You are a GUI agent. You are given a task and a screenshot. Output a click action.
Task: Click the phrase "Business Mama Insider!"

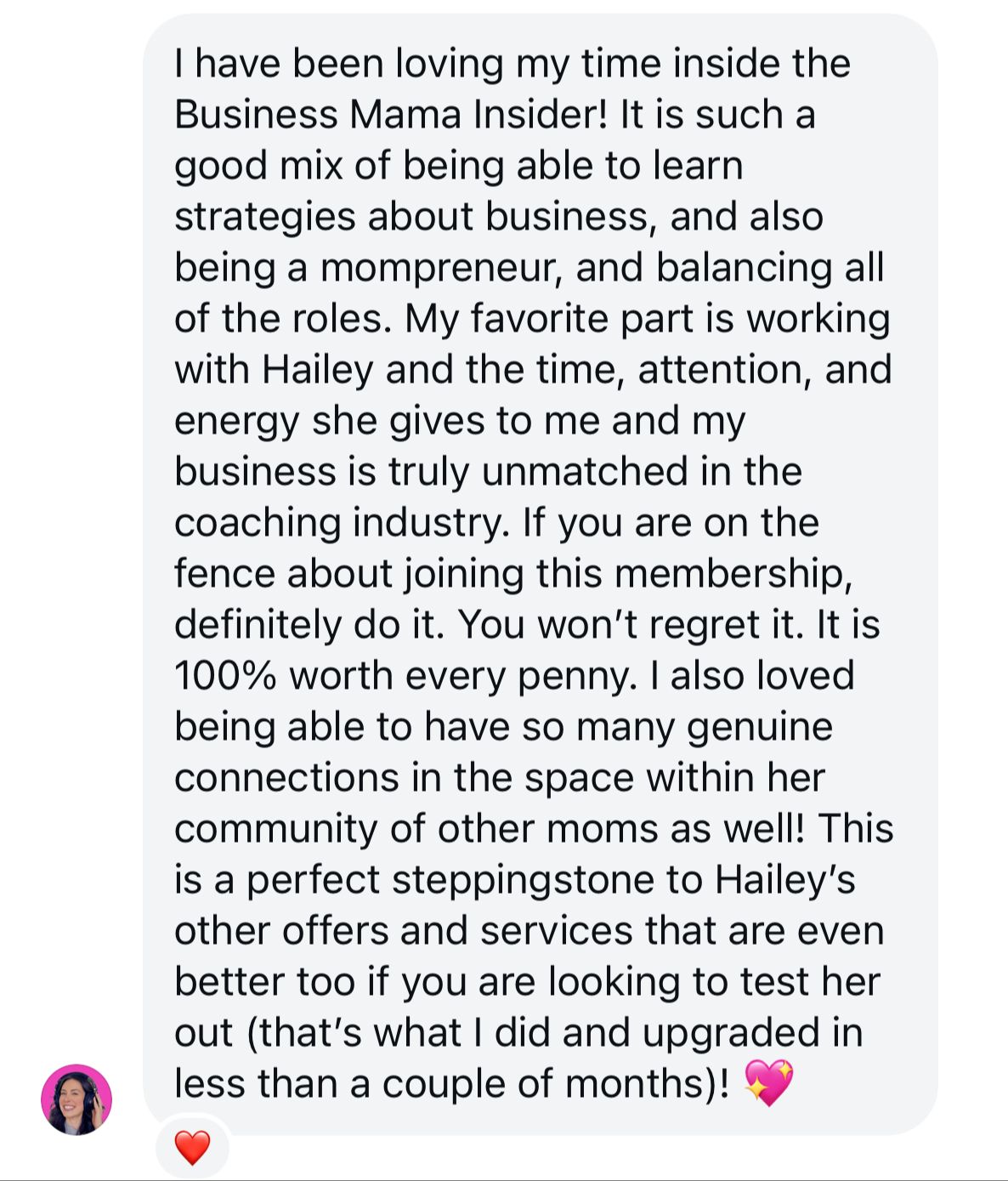392,115
